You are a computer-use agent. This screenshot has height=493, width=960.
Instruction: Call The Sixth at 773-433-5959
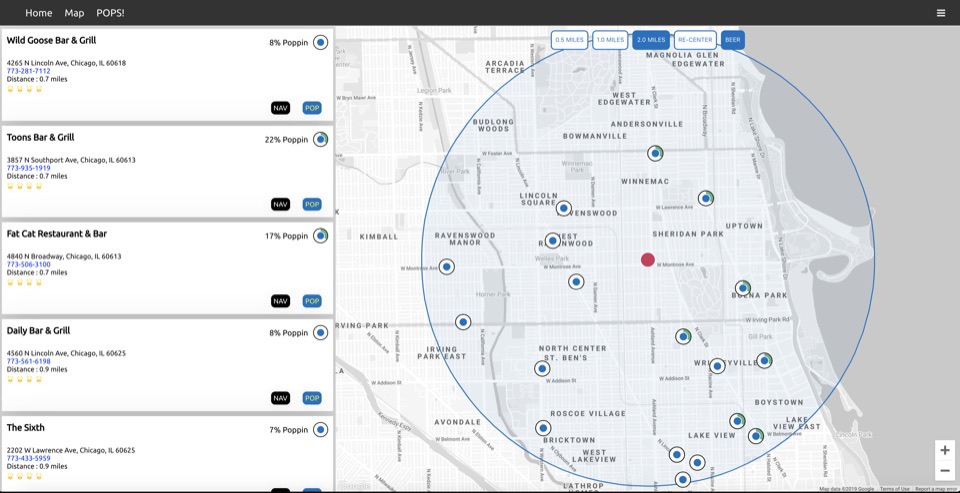tap(29, 458)
